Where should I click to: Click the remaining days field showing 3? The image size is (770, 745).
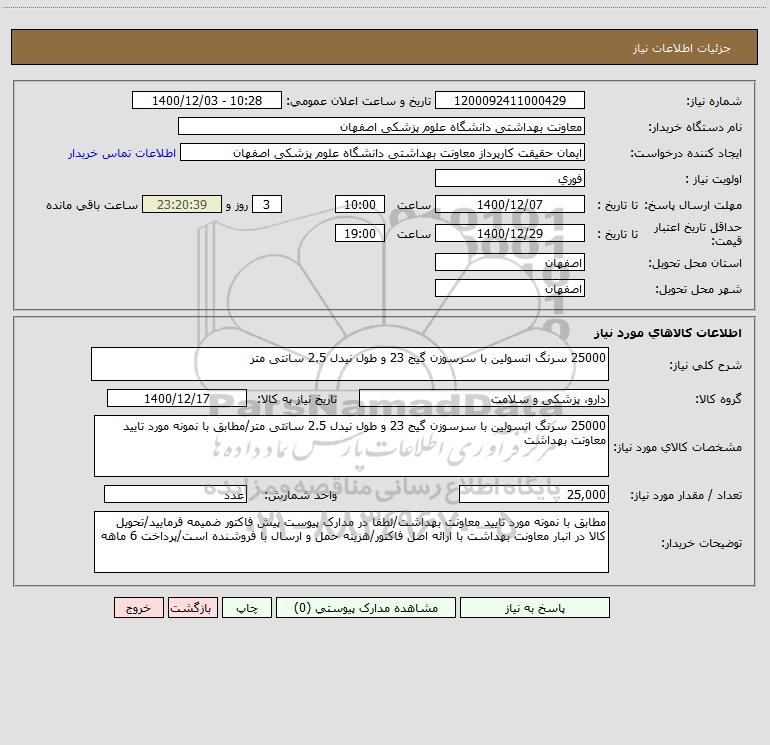click(267, 204)
